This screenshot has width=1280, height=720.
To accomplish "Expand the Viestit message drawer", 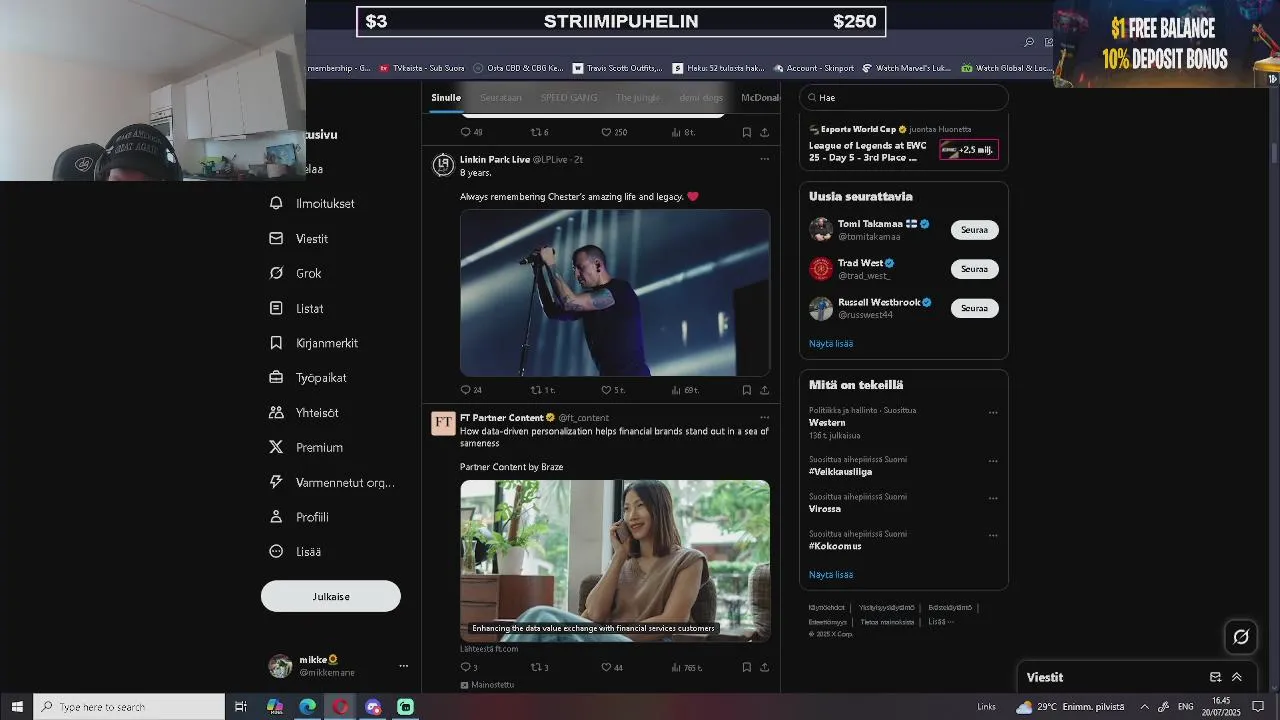I will [1236, 677].
